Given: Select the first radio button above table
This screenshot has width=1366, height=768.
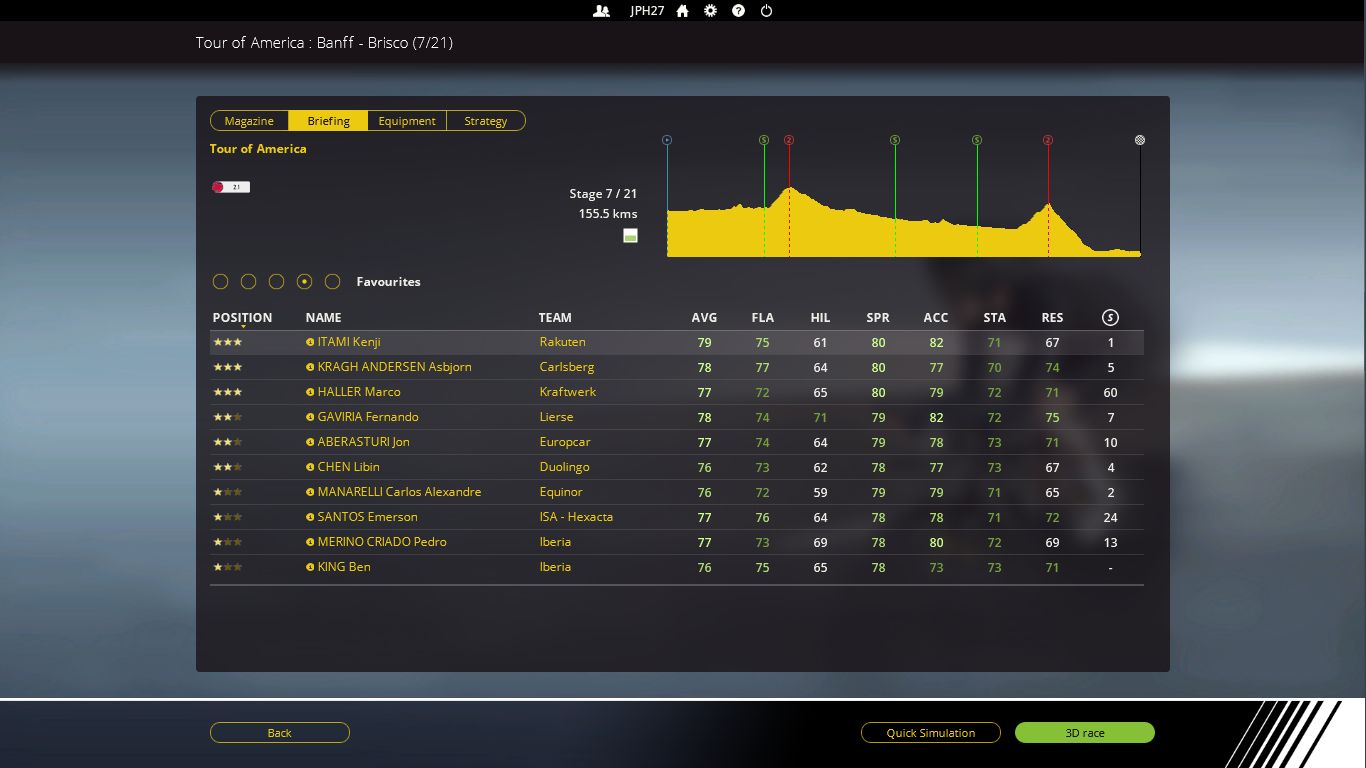Looking at the screenshot, I should pos(221,282).
